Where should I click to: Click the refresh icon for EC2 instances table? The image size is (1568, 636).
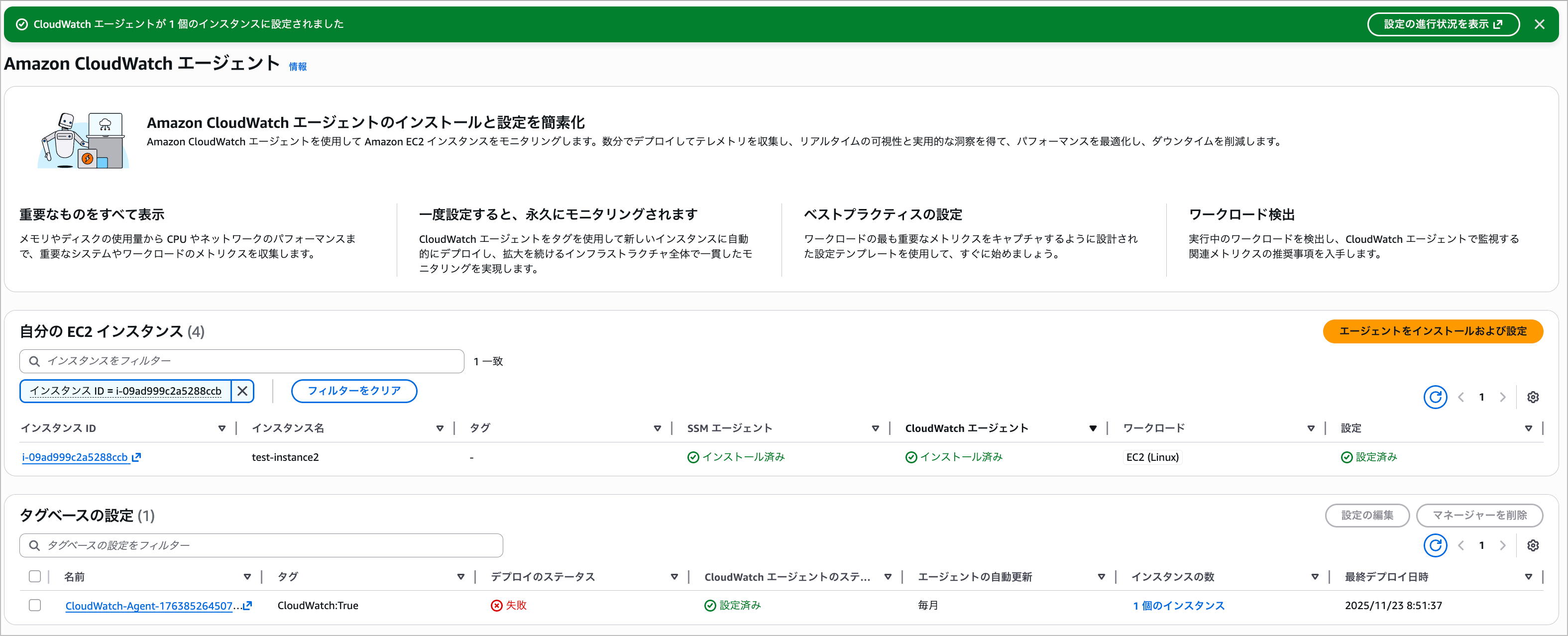point(1435,398)
